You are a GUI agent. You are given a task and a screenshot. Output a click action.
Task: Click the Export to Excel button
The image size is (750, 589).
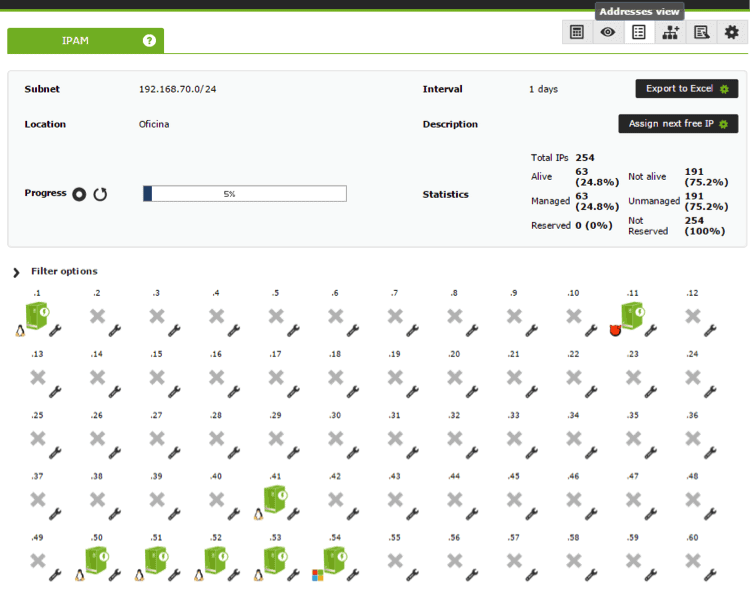[x=686, y=89]
